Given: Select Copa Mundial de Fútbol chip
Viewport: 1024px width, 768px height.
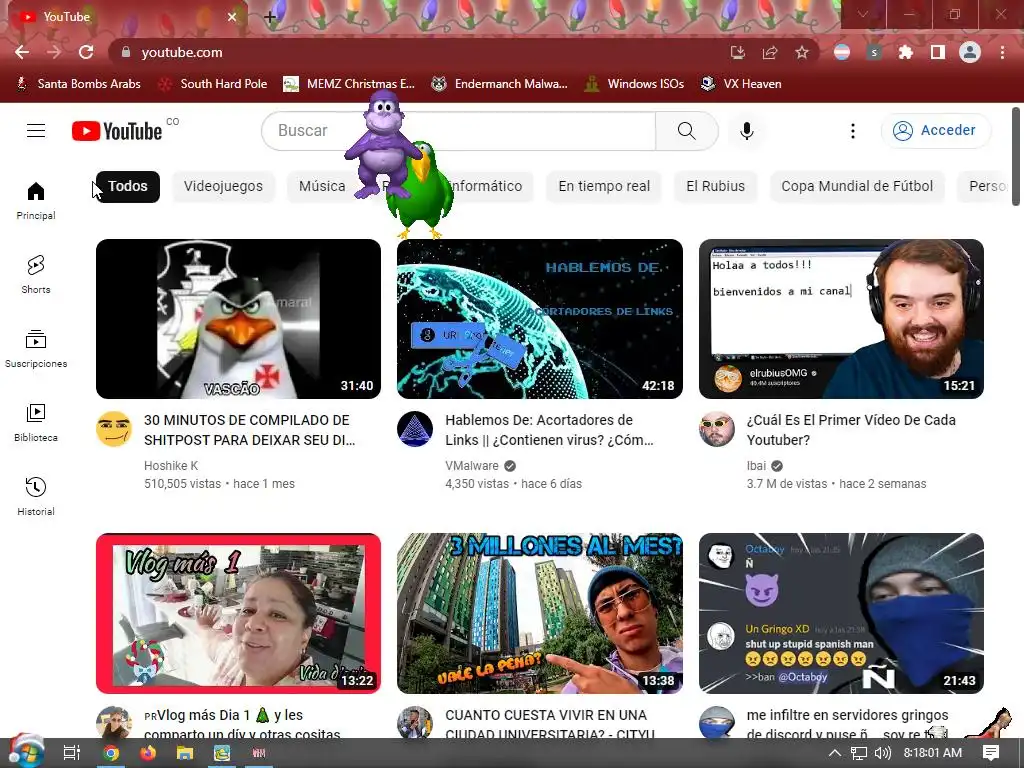Looking at the screenshot, I should (x=857, y=186).
